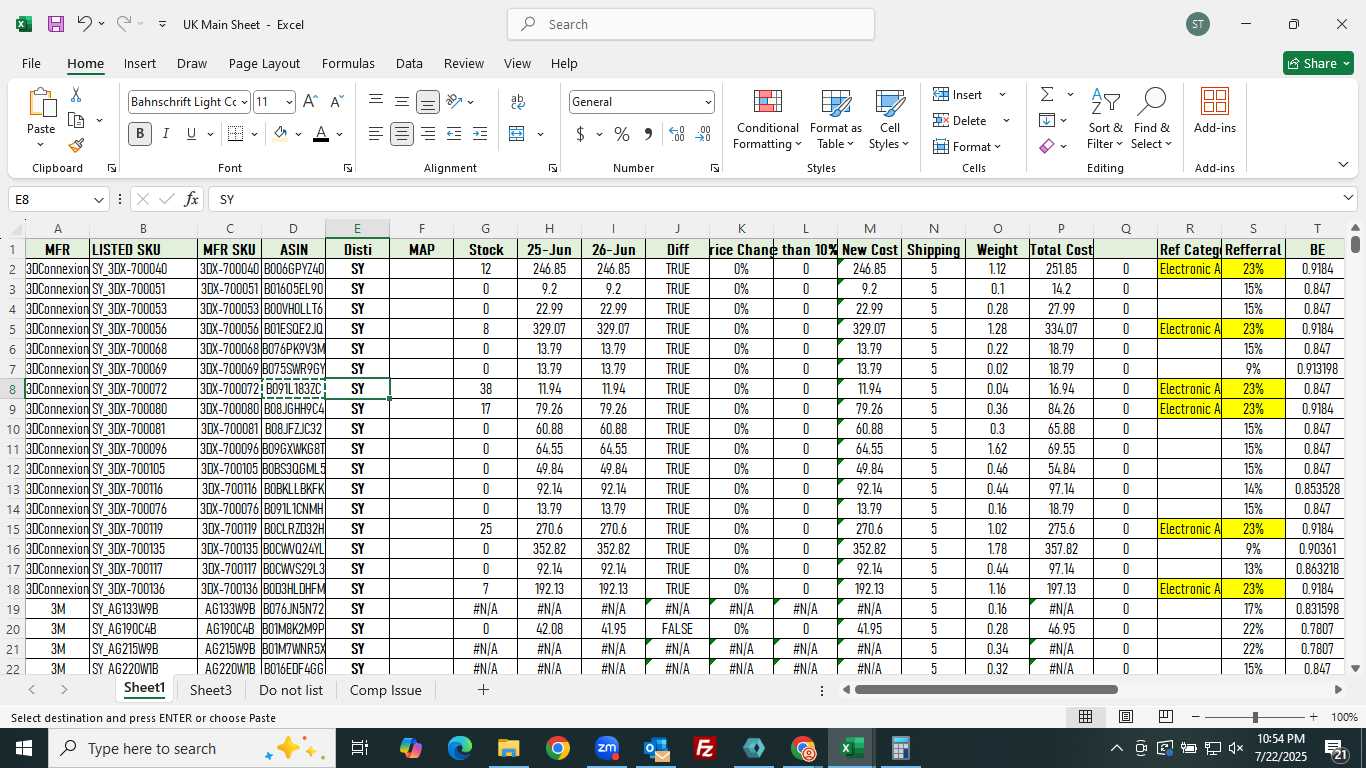This screenshot has height=768, width=1366.
Task: Click the AutoSum sigma icon
Action: [x=1047, y=95]
